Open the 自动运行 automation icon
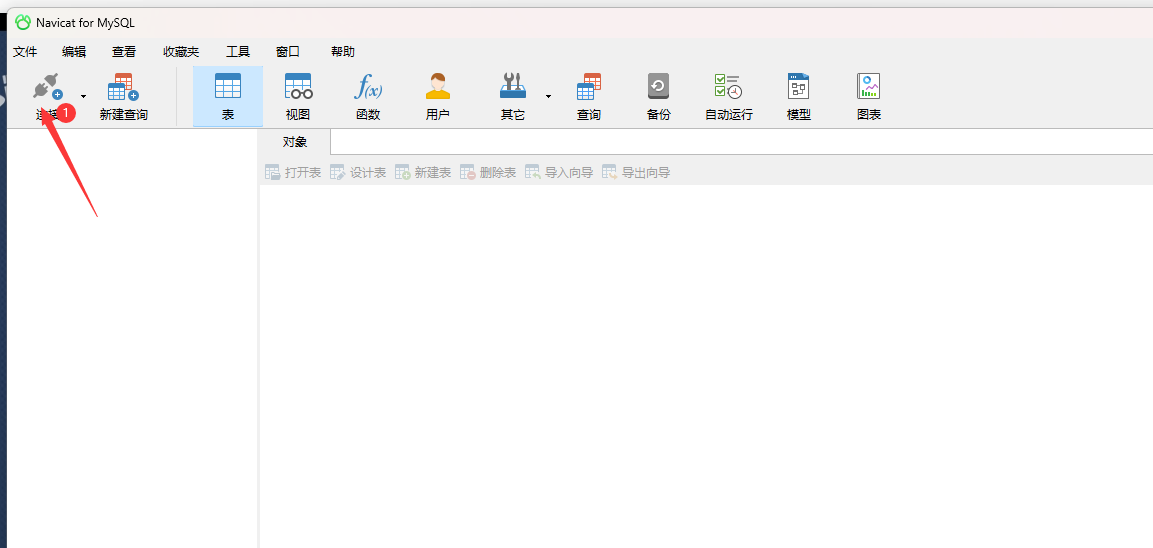Viewport: 1153px width, 548px height. coord(728,86)
